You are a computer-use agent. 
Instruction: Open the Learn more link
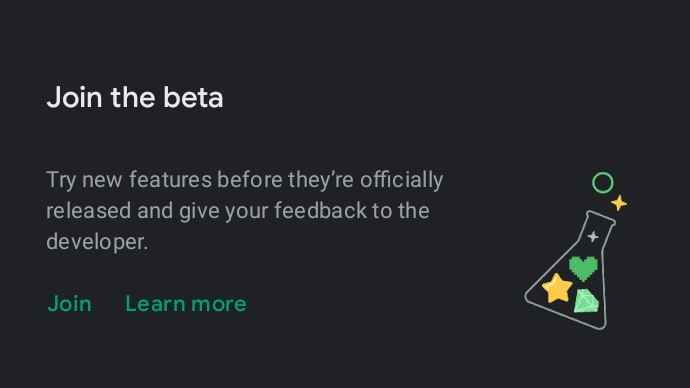pyautogui.click(x=186, y=304)
